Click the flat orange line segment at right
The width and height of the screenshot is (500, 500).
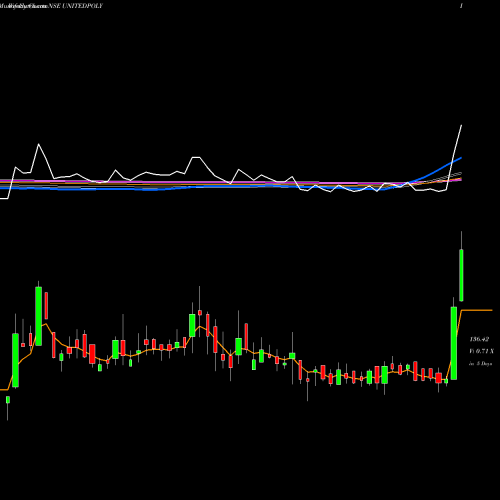pyautogui.click(x=477, y=310)
